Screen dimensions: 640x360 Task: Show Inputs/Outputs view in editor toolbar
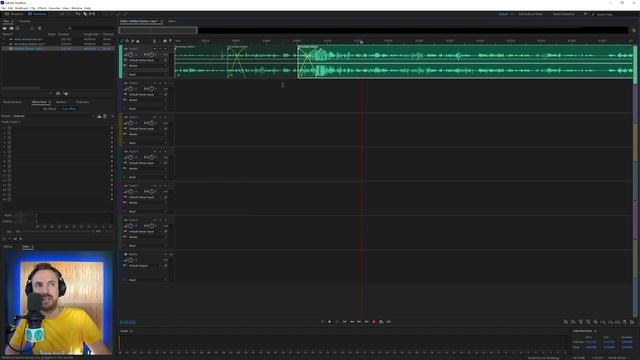[122, 41]
